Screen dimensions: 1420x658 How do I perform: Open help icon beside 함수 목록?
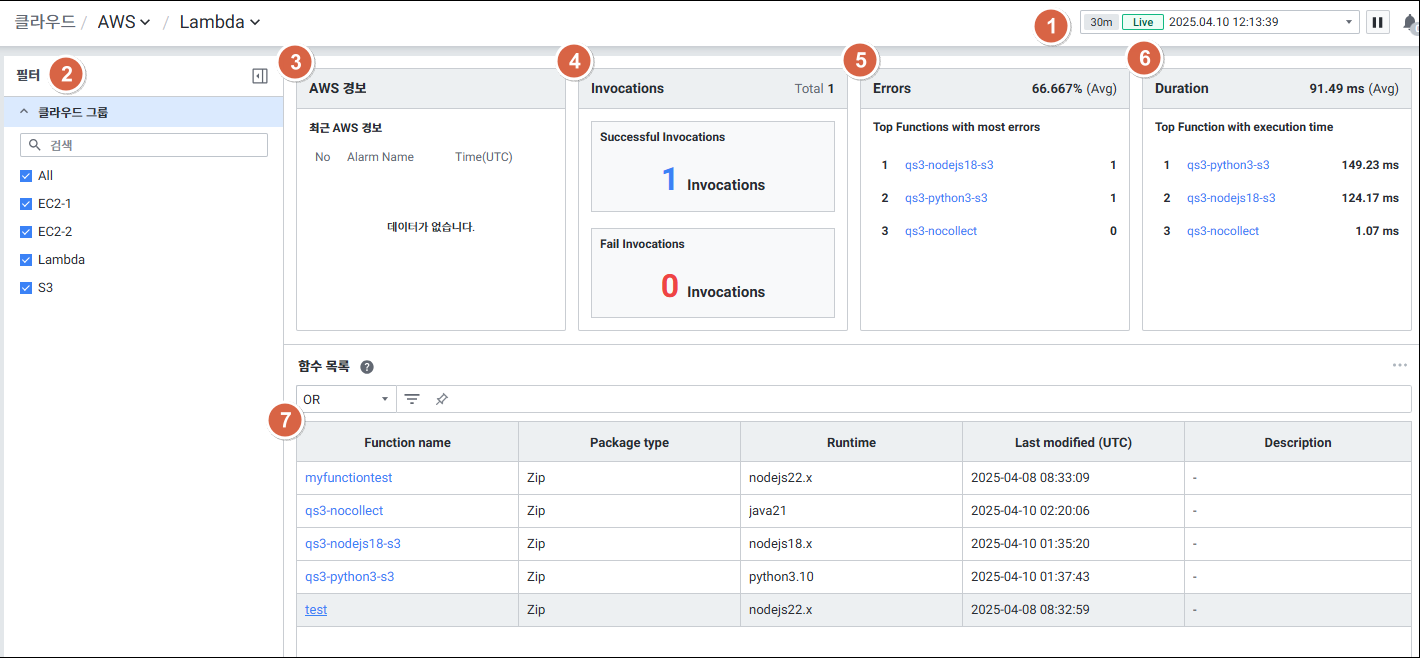point(367,367)
